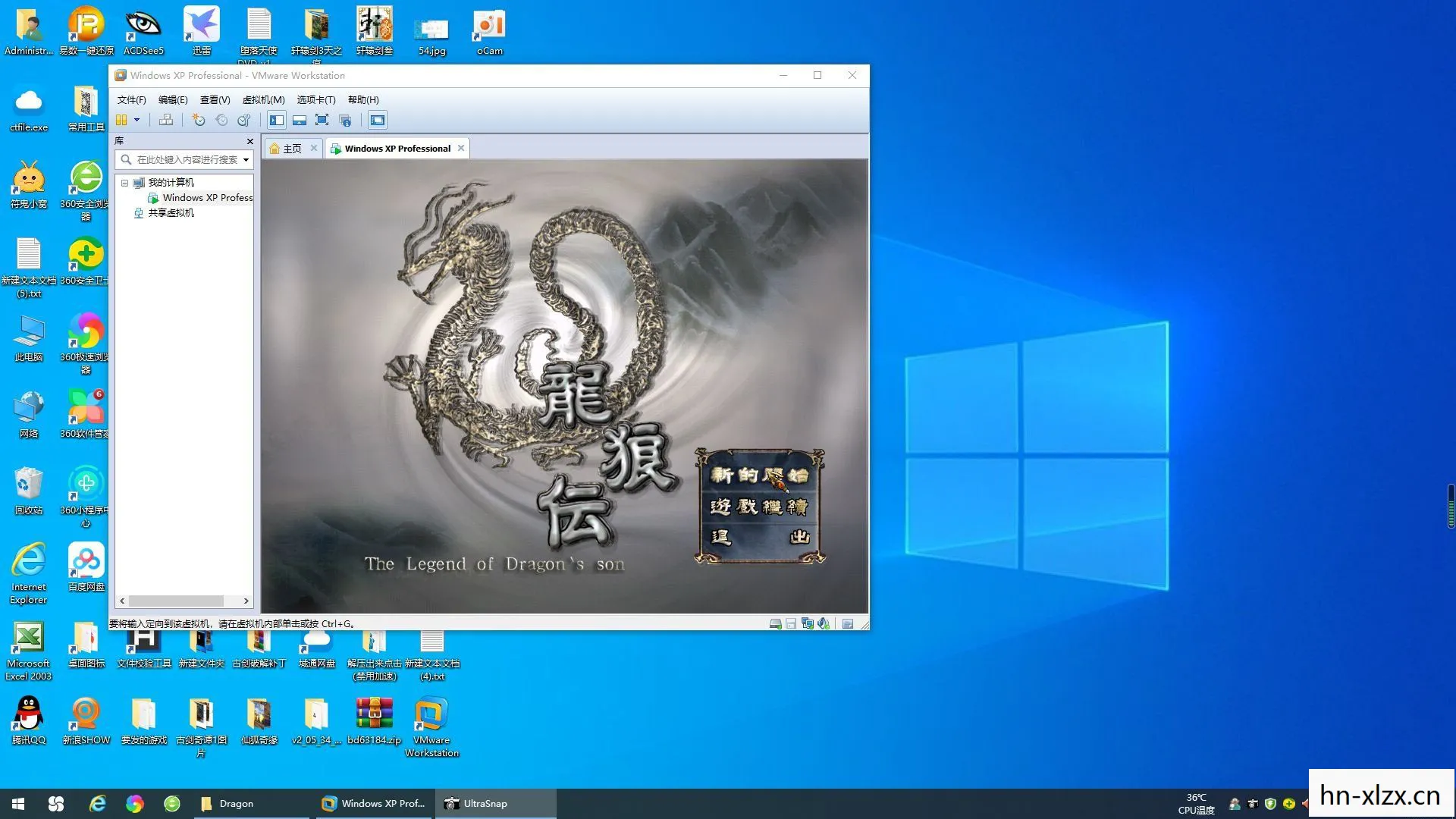Switch to the UltraSnap taskbar window

[496, 804]
